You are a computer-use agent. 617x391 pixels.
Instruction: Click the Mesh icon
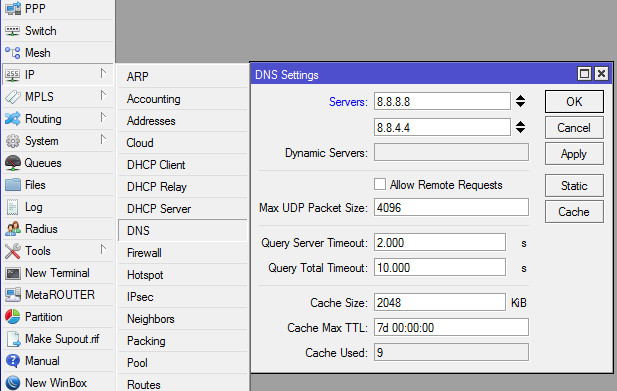click(x=13, y=53)
